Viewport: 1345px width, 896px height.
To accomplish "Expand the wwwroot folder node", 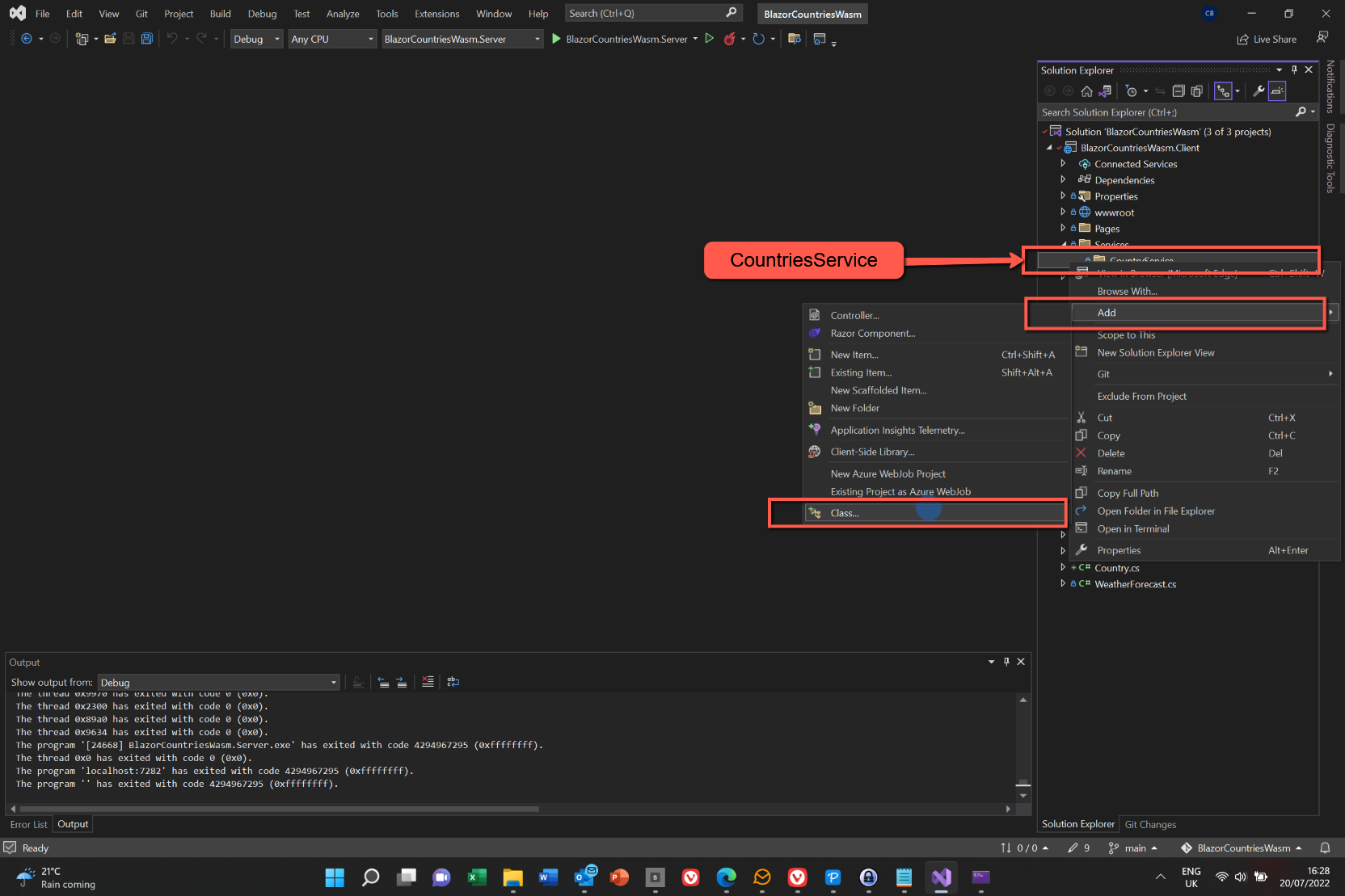I will [x=1063, y=212].
